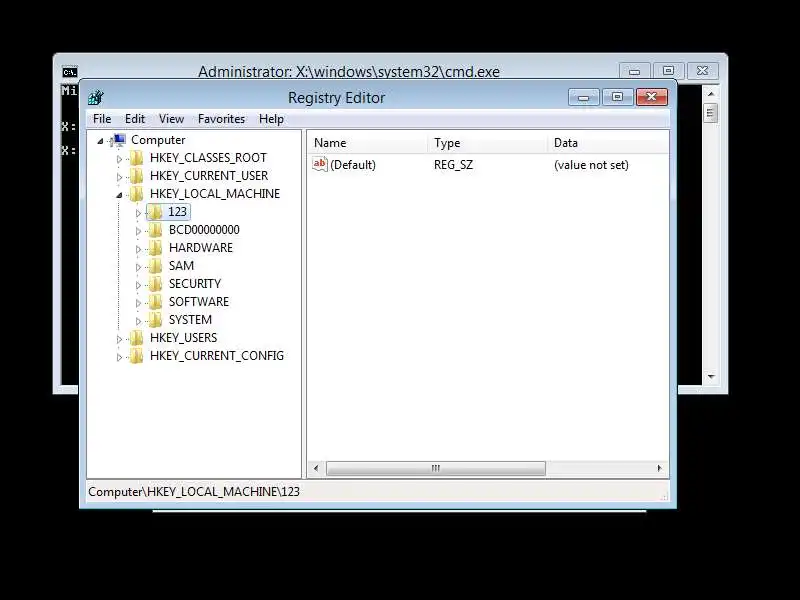This screenshot has height=600, width=800.
Task: Click the SECURITY folder icon
Action: point(155,284)
